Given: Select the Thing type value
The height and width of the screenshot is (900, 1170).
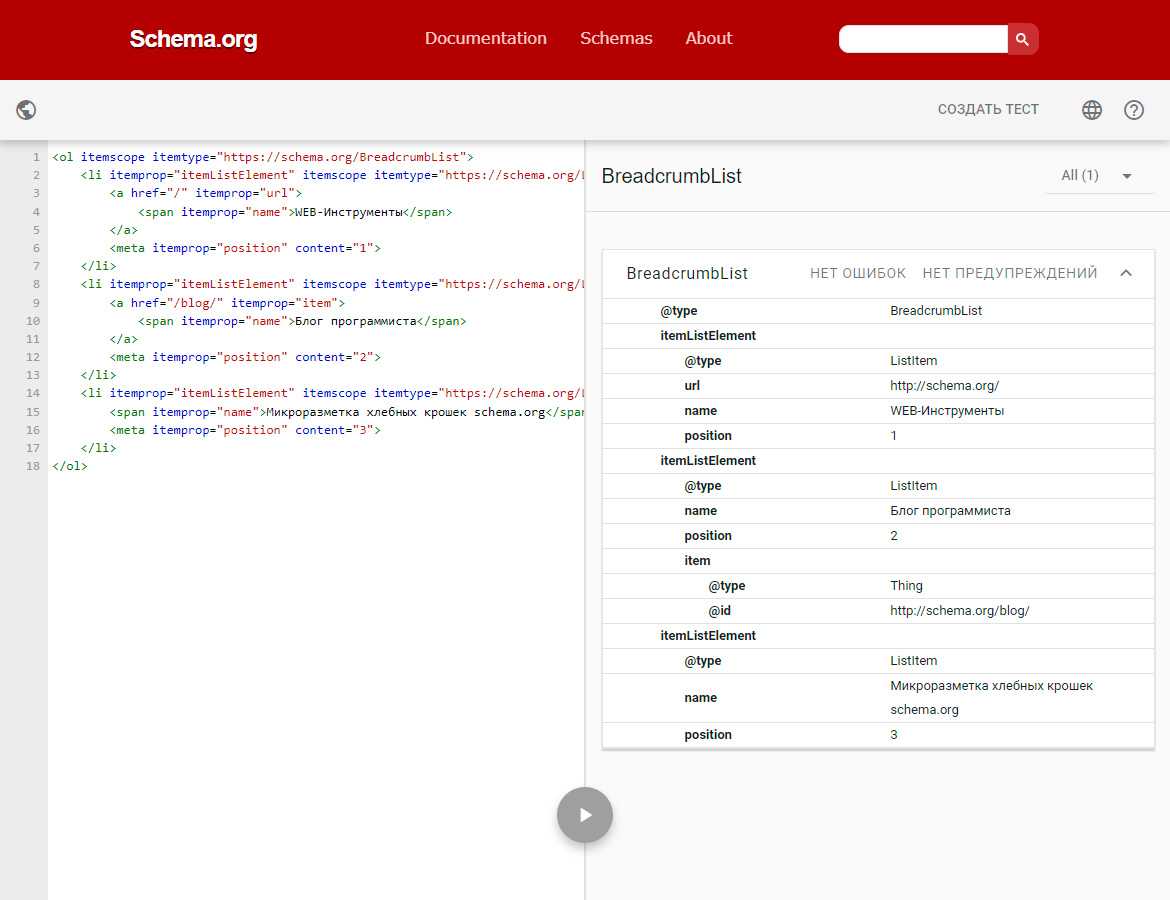Looking at the screenshot, I should [x=906, y=586].
